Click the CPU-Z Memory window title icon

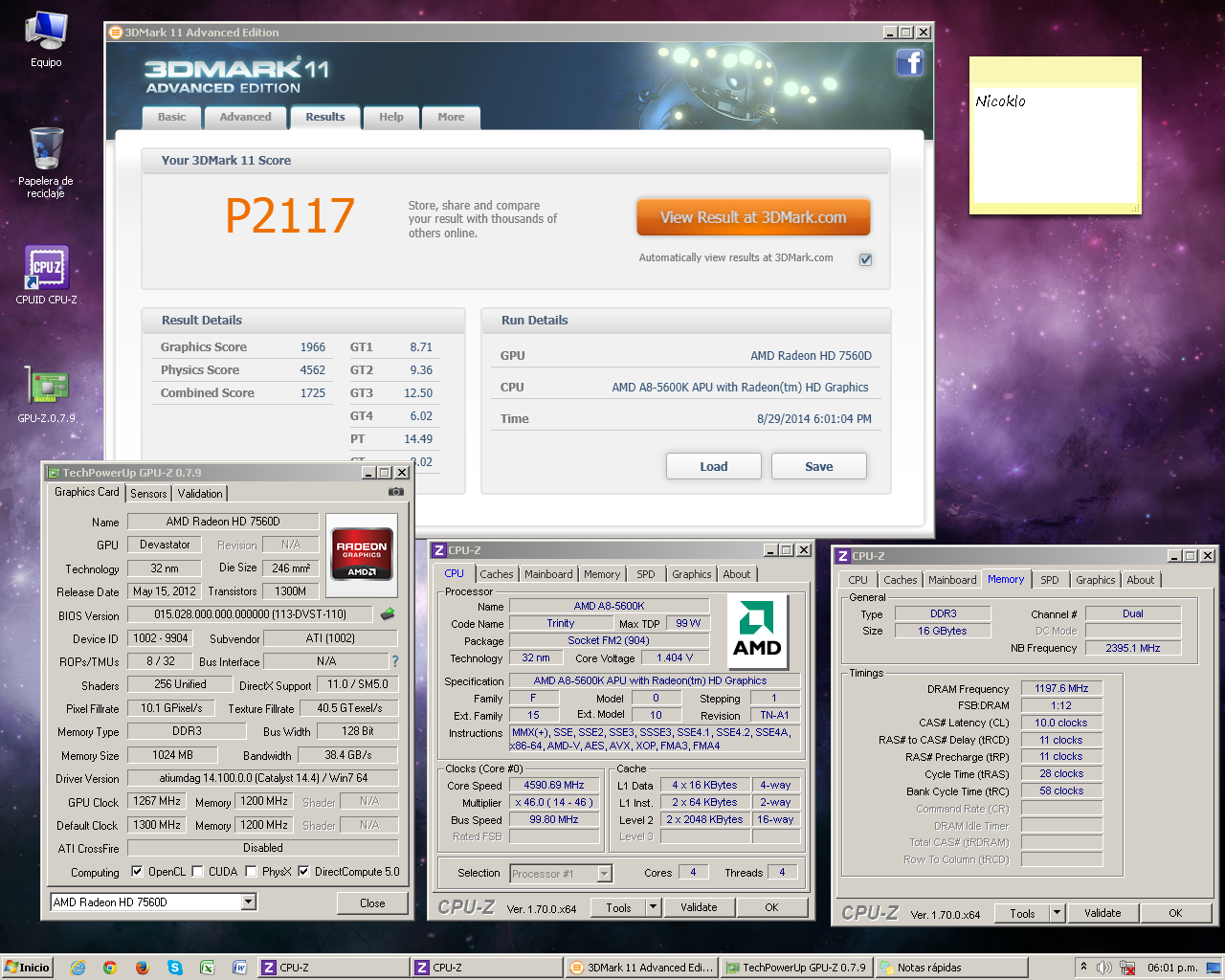843,556
